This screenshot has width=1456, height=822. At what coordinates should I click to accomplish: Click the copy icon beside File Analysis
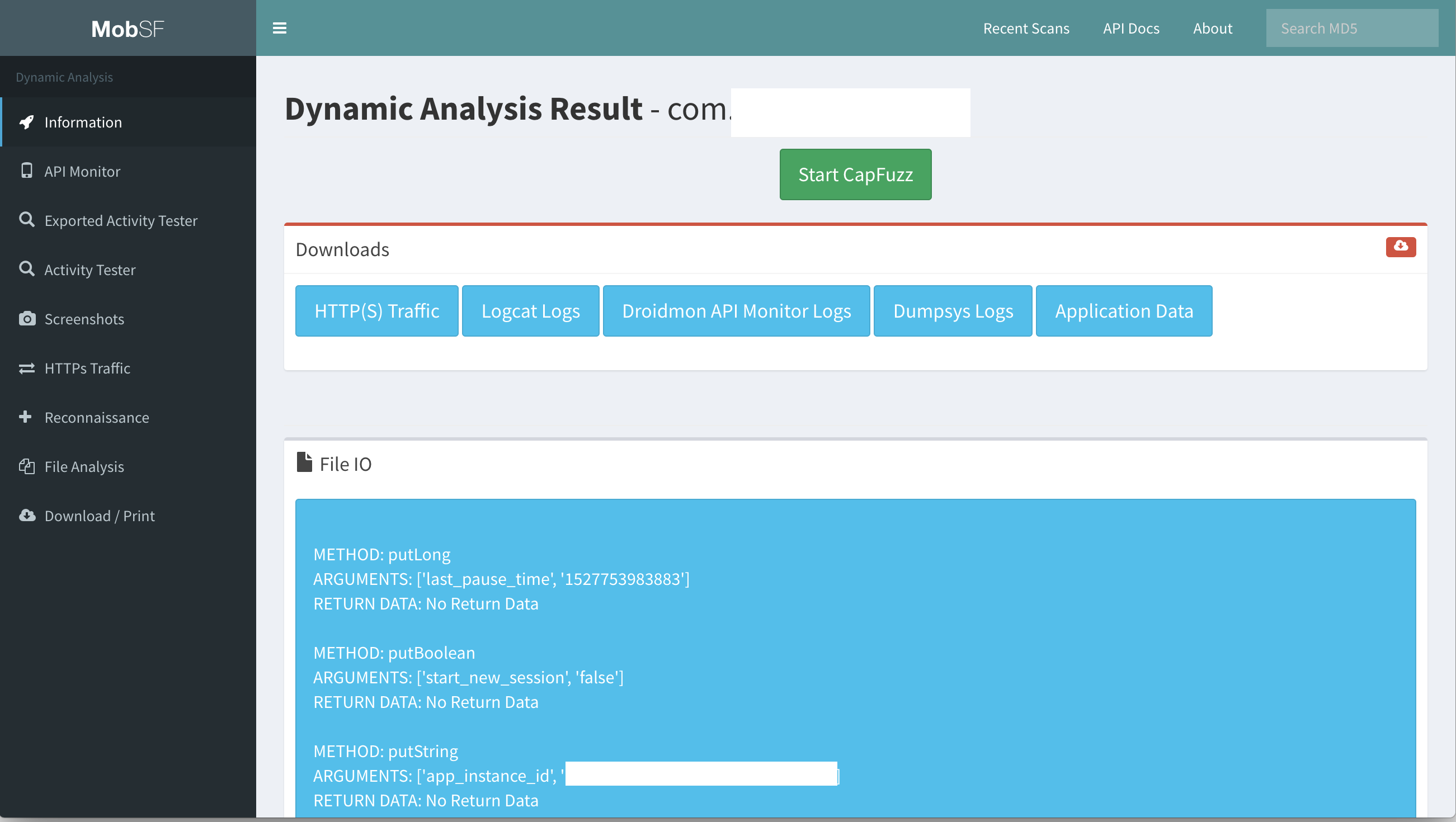pyautogui.click(x=26, y=466)
